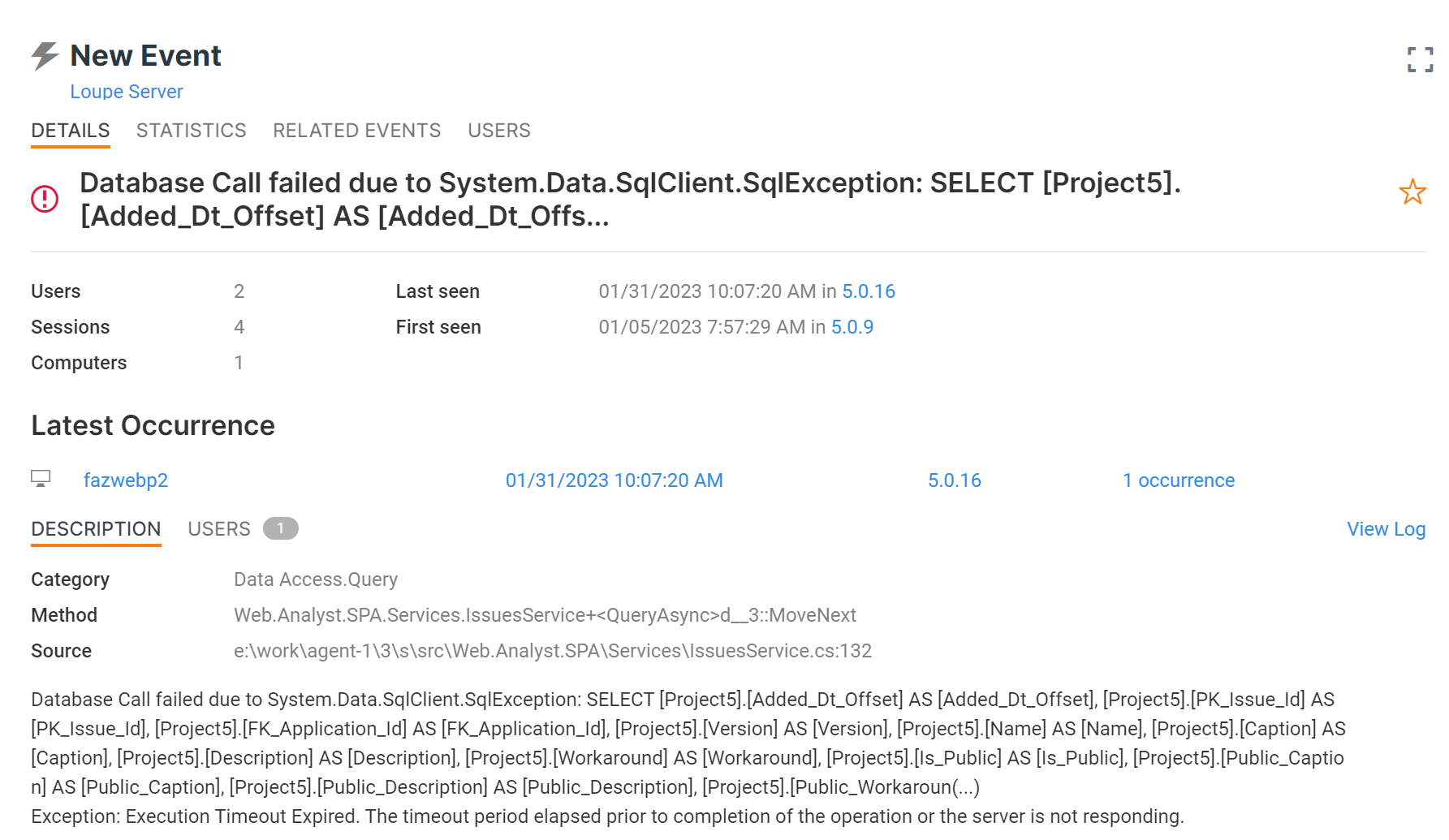Switch to the occurrence USERS tab
This screenshot has width=1449, height=840.
point(219,529)
